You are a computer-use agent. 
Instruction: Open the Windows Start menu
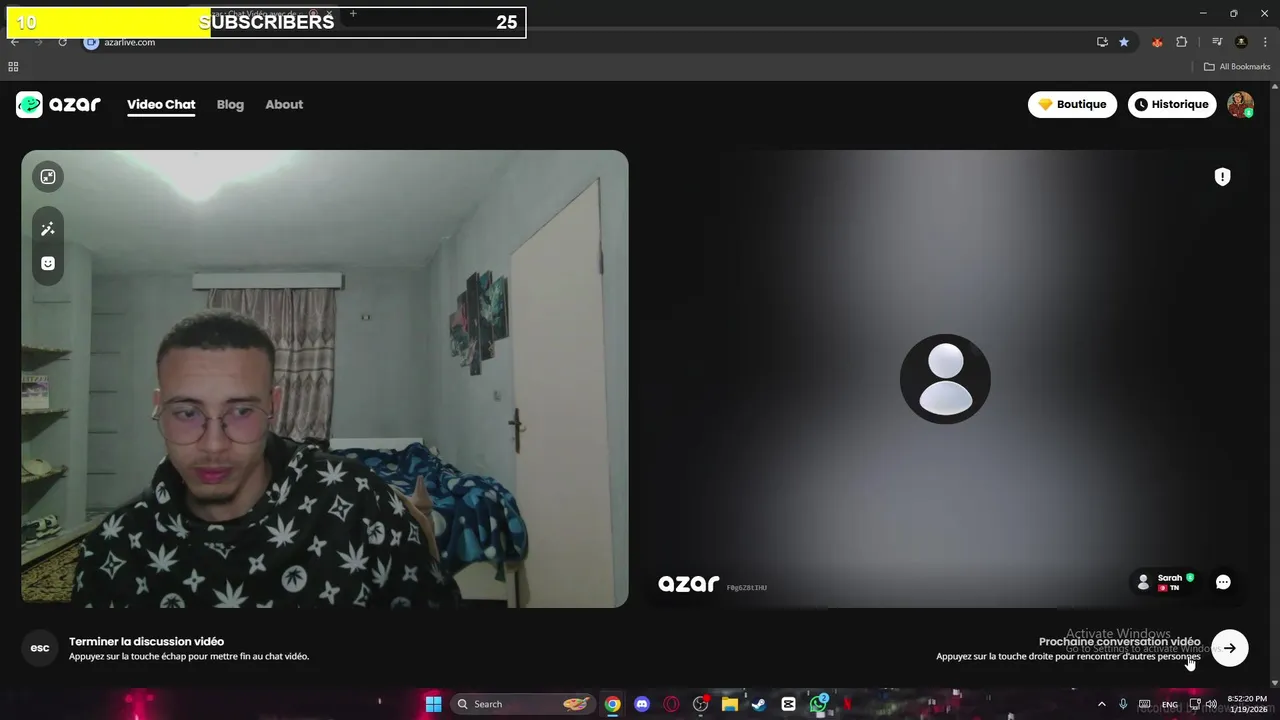tap(433, 704)
